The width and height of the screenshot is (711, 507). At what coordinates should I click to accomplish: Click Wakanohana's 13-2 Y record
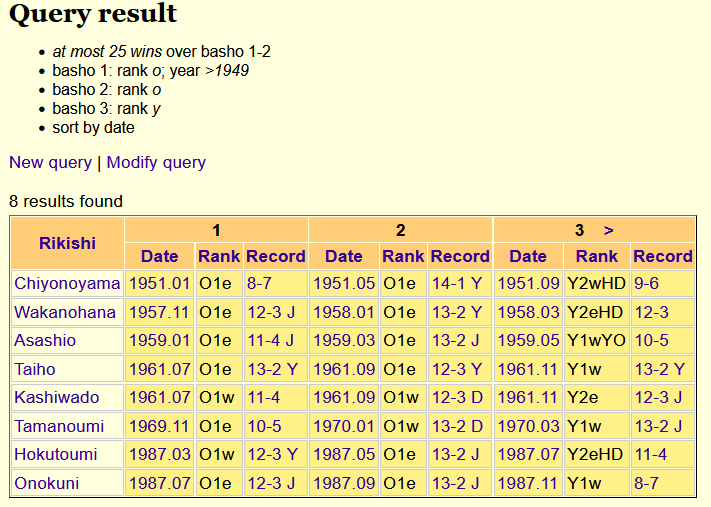(x=457, y=312)
